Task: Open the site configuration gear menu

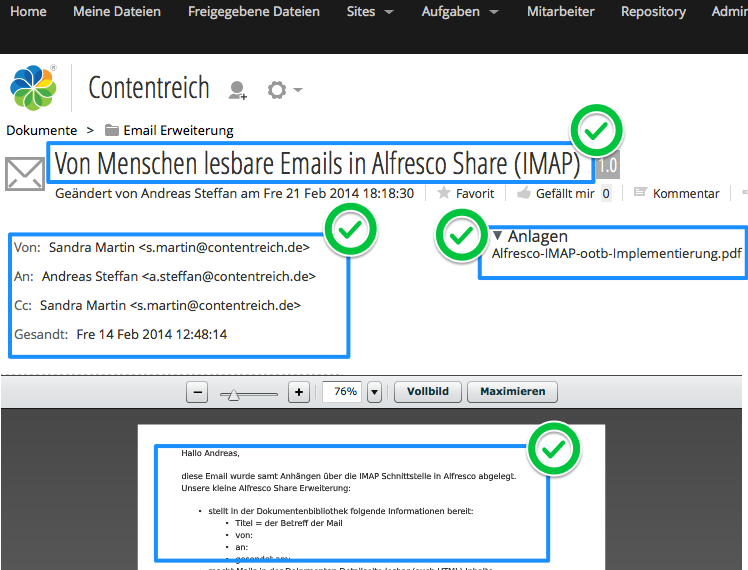Action: pyautogui.click(x=277, y=91)
